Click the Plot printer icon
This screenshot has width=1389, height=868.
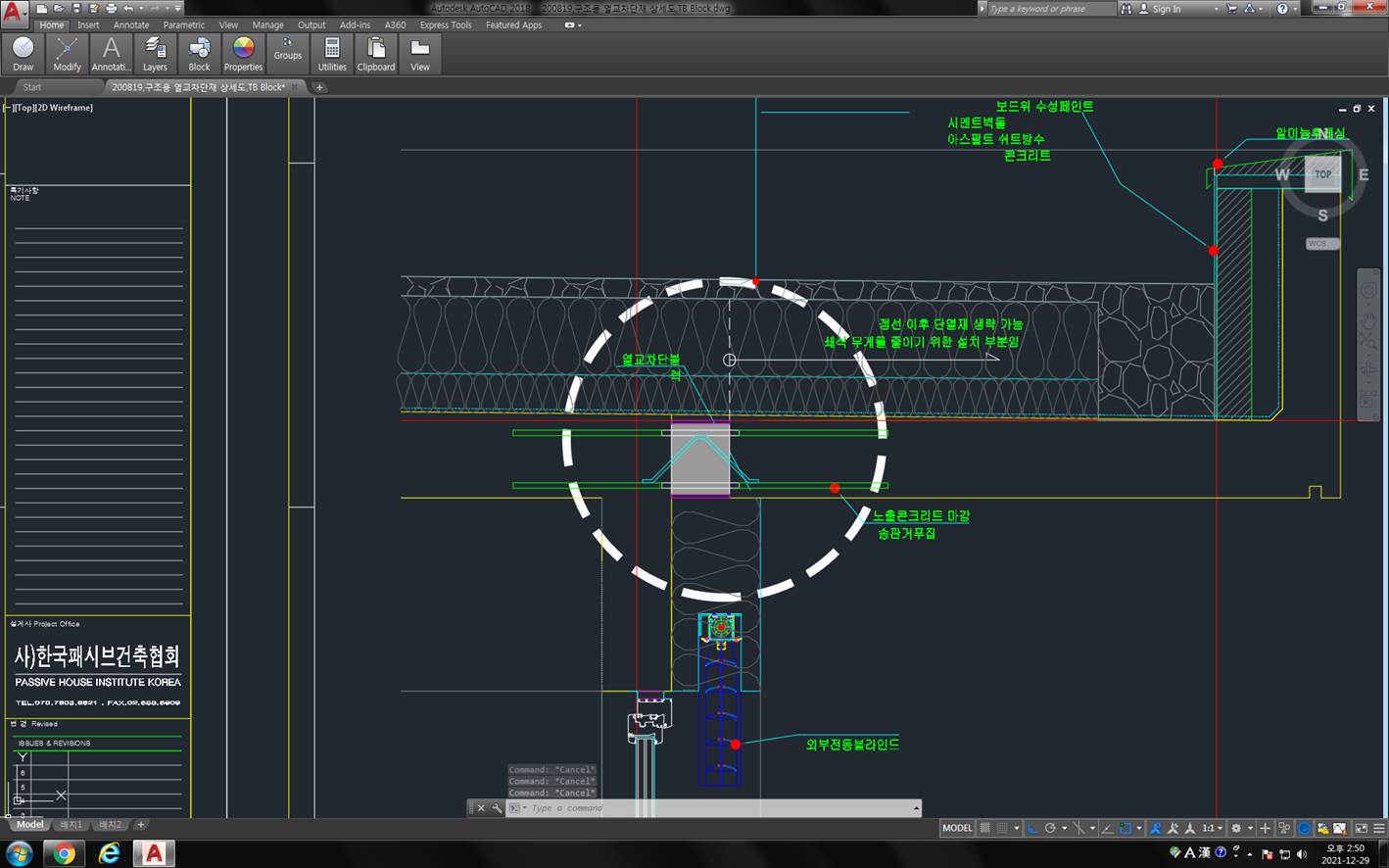coord(111,9)
